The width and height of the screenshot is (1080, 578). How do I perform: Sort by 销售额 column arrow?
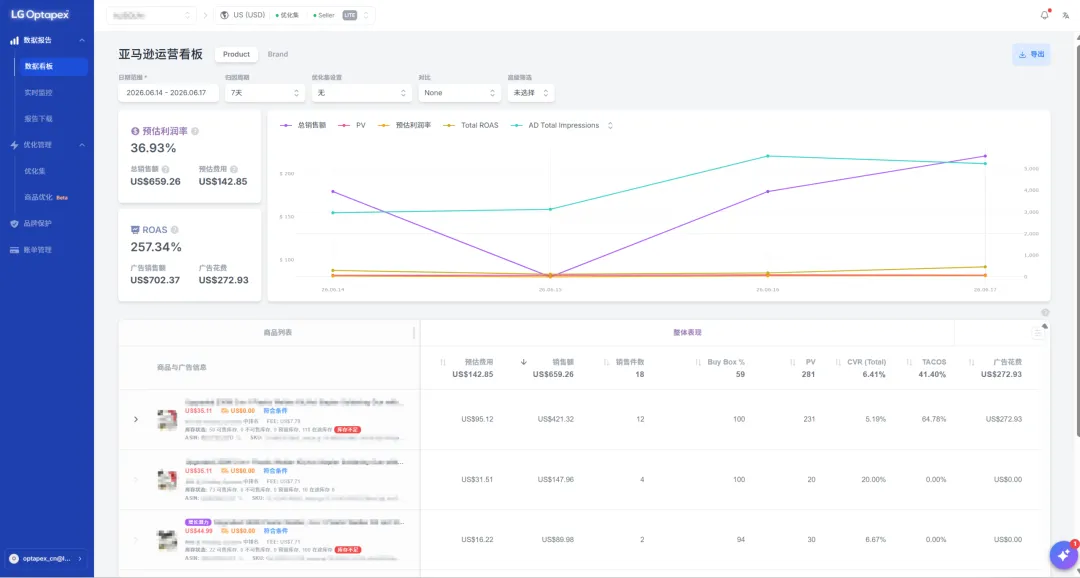click(x=523, y=362)
